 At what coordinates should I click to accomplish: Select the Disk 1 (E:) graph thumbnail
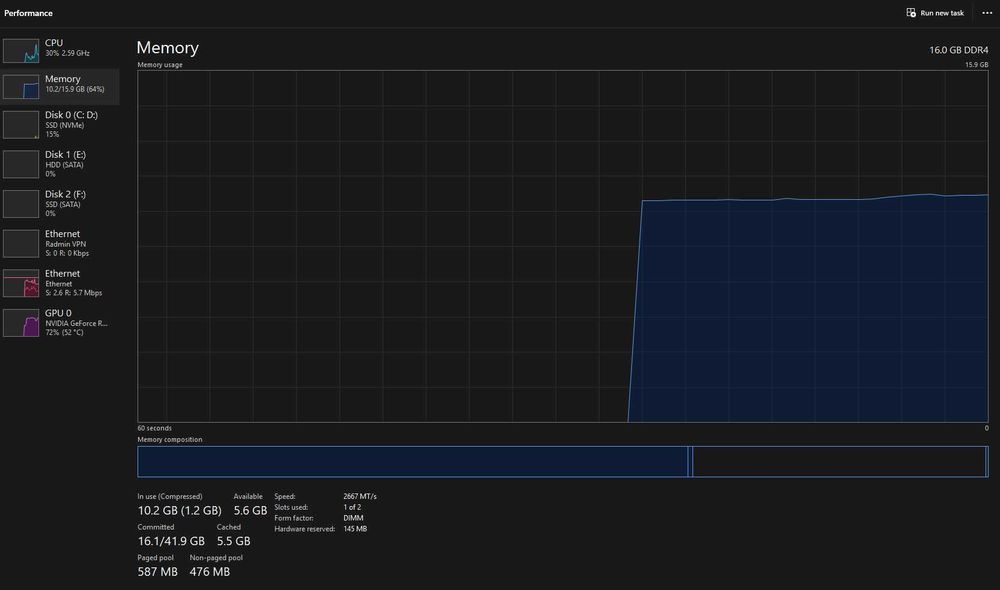click(21, 164)
